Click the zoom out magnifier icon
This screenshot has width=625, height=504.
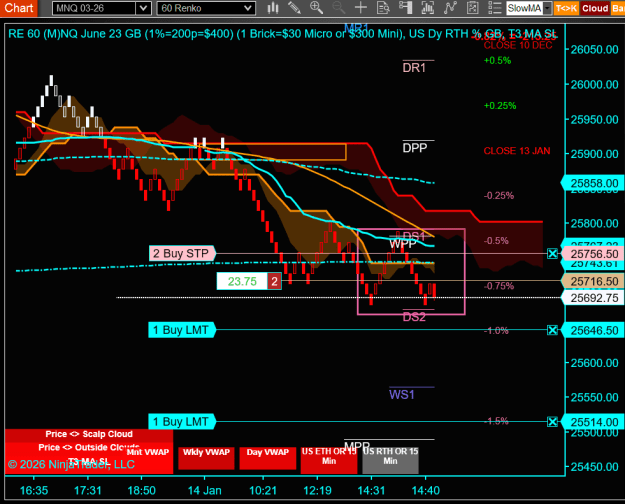[x=338, y=8]
